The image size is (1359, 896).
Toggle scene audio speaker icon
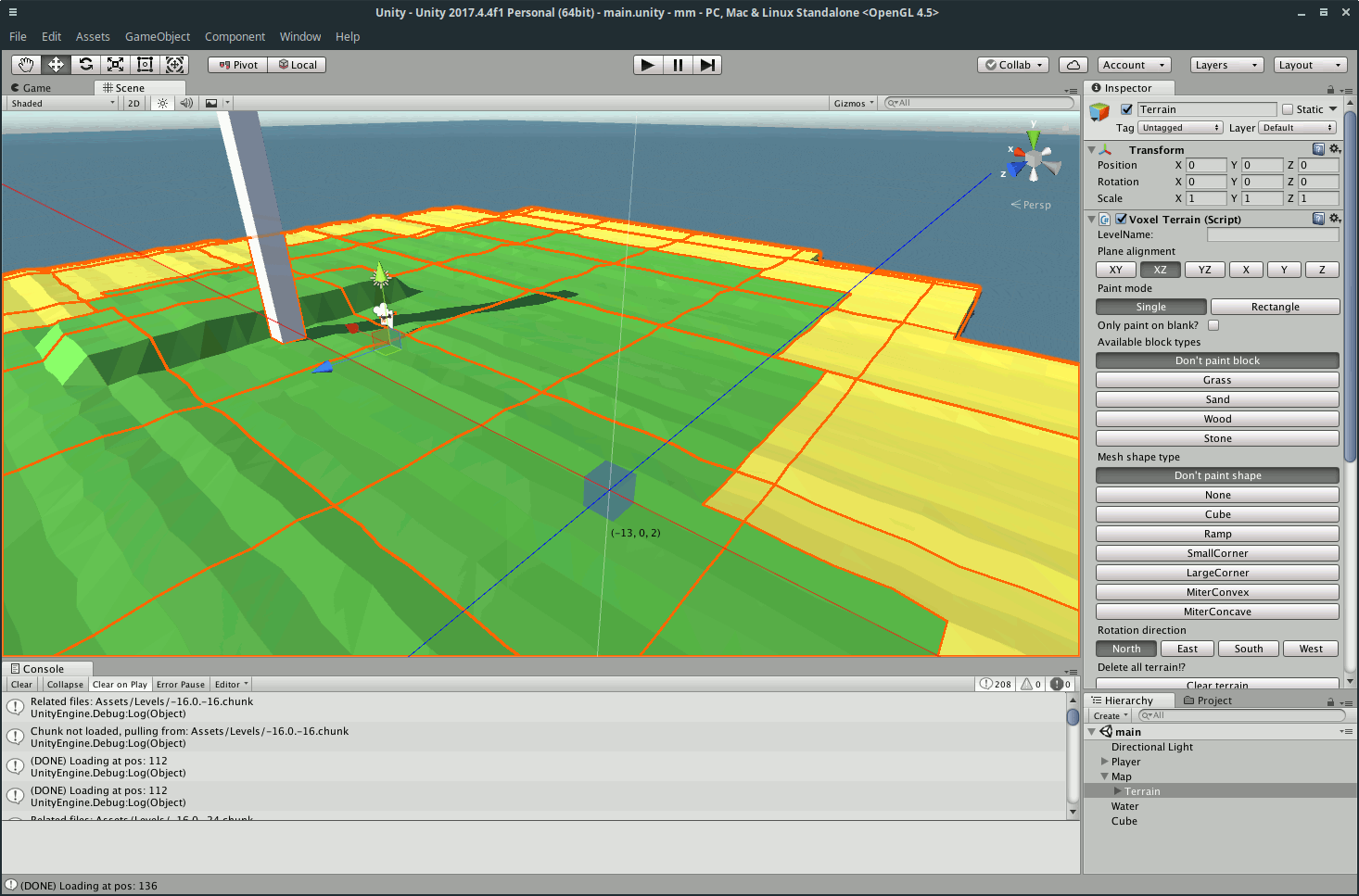tap(186, 103)
